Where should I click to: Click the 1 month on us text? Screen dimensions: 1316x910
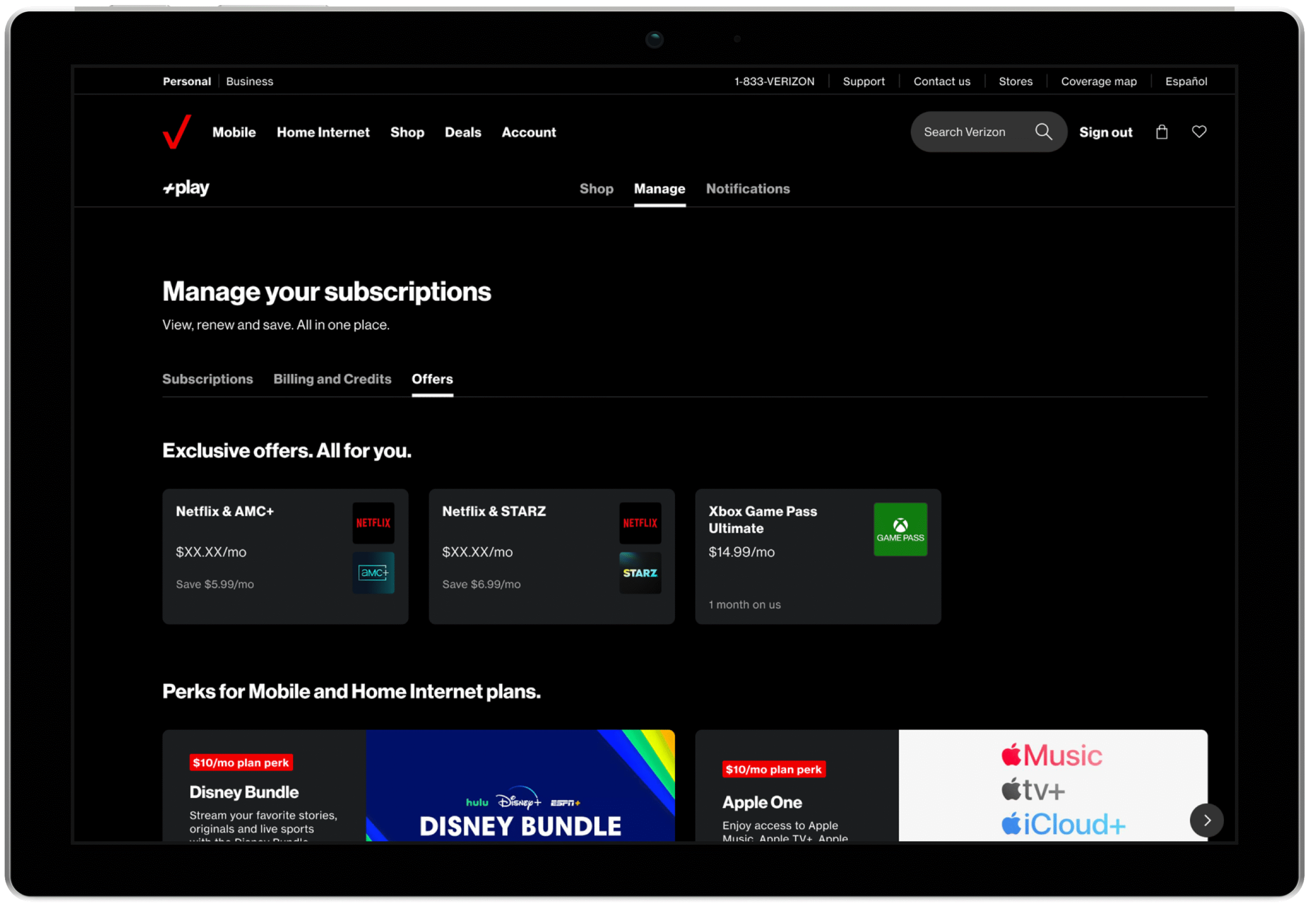click(746, 605)
